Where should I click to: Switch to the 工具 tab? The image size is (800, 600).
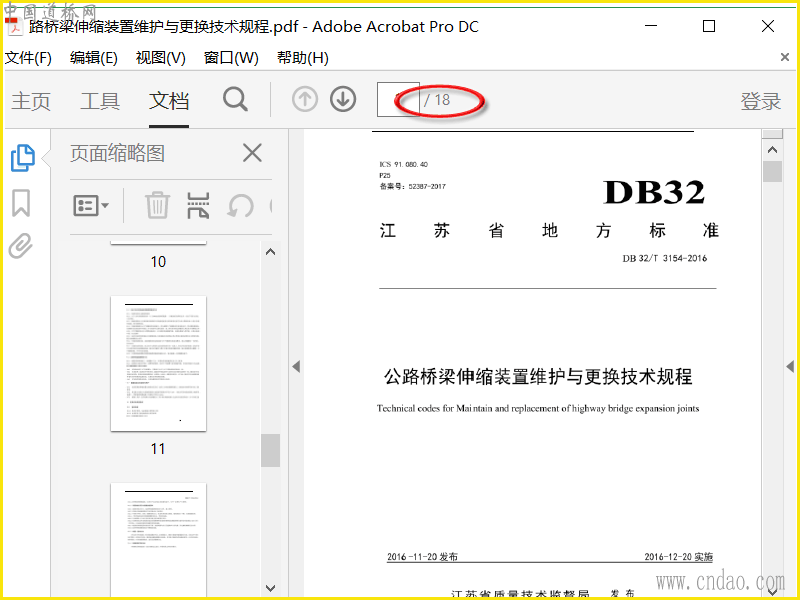tap(100, 101)
